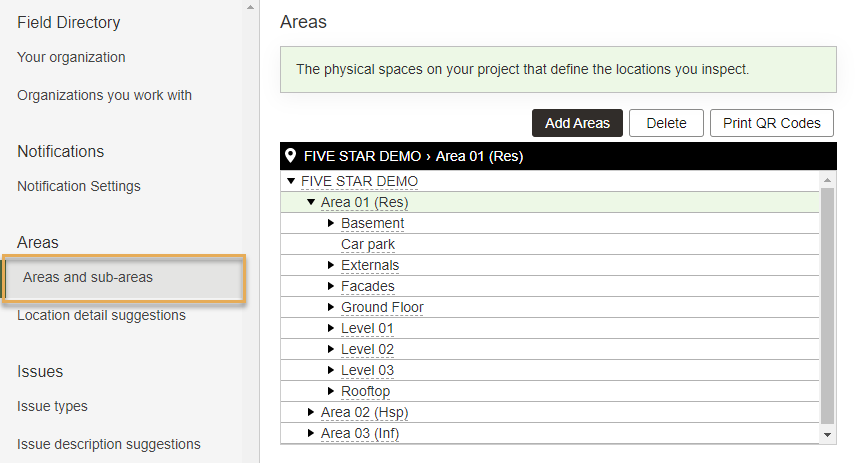The width and height of the screenshot is (857, 463).
Task: Click the location pin icon in breadcrumb
Action: point(291,156)
